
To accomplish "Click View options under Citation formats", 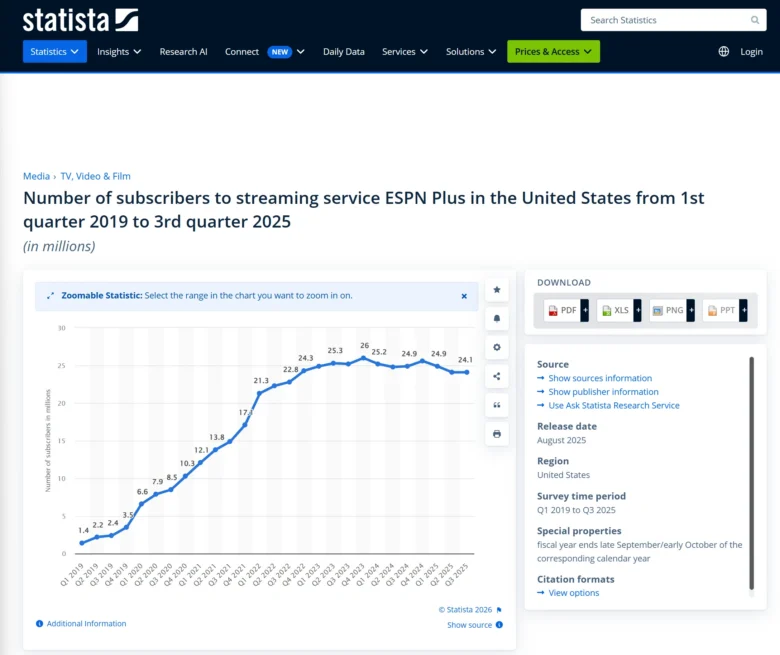I will (x=574, y=593).
